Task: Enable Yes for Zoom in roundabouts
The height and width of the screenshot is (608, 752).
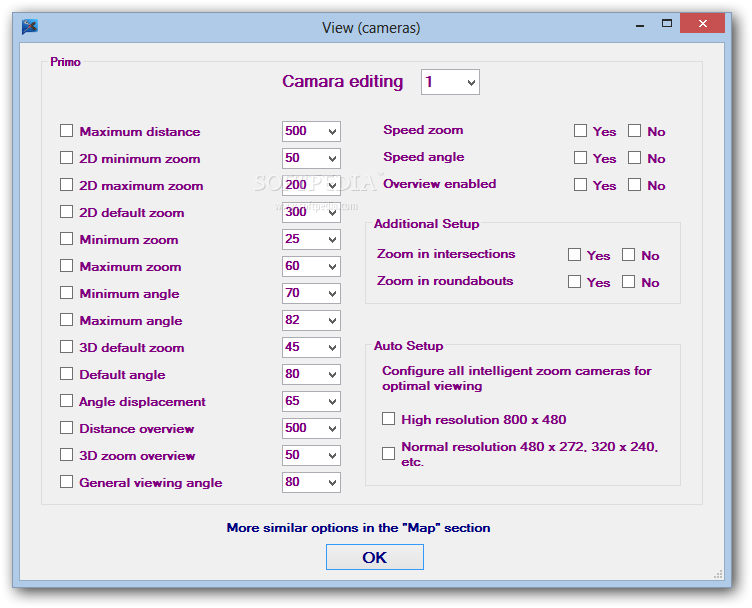Action: pos(575,281)
